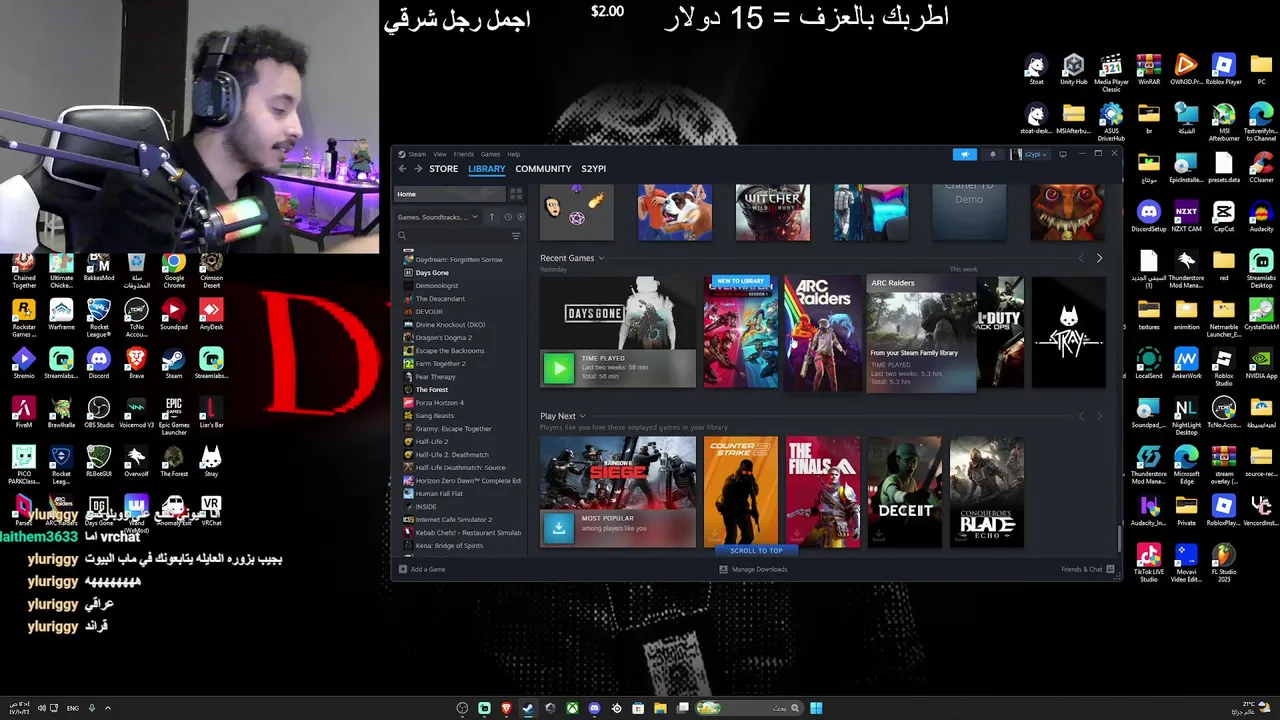Select the library Home button
The height and width of the screenshot is (720, 1280).
click(451, 194)
